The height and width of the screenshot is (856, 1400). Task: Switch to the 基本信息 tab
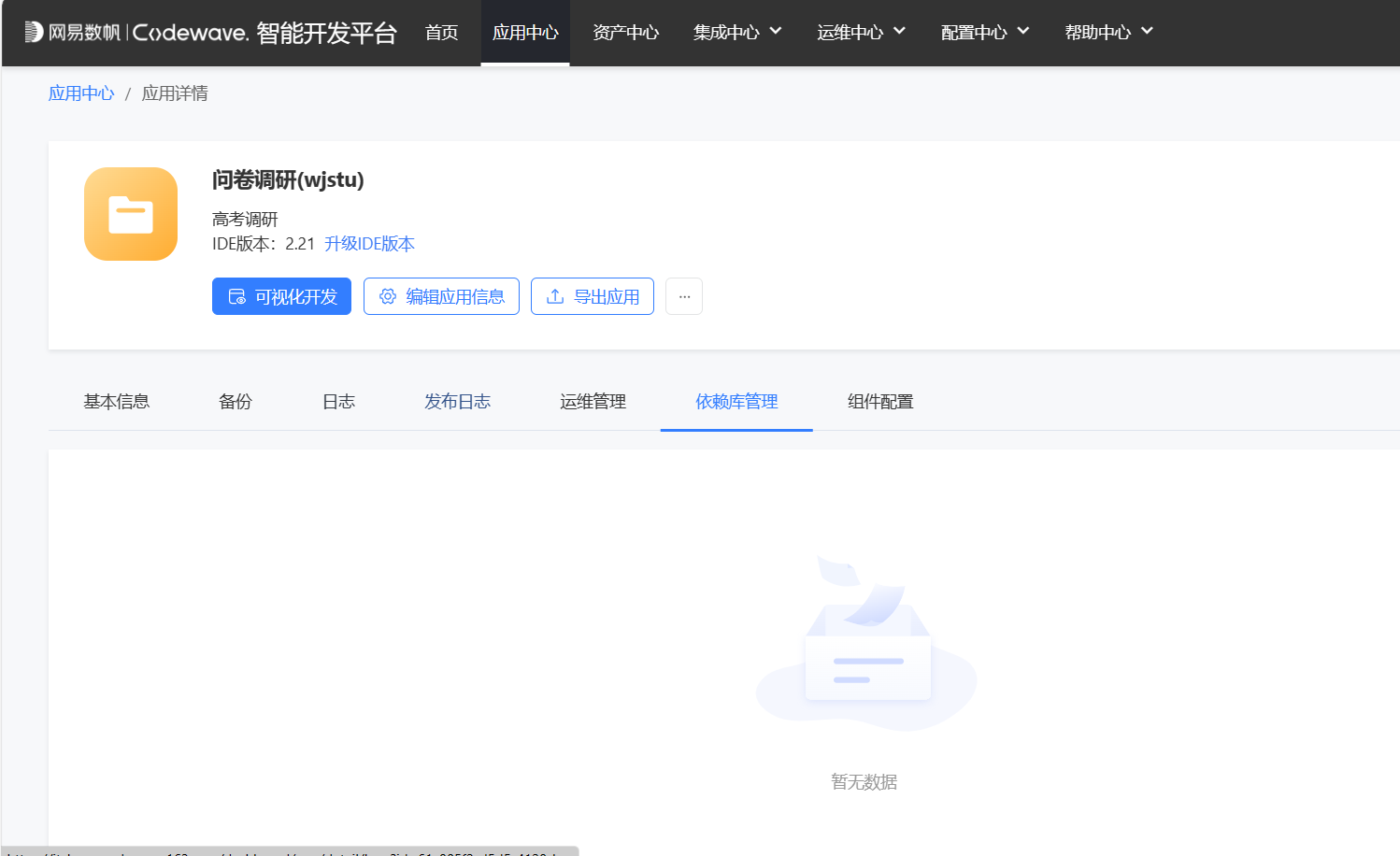pyautogui.click(x=117, y=402)
